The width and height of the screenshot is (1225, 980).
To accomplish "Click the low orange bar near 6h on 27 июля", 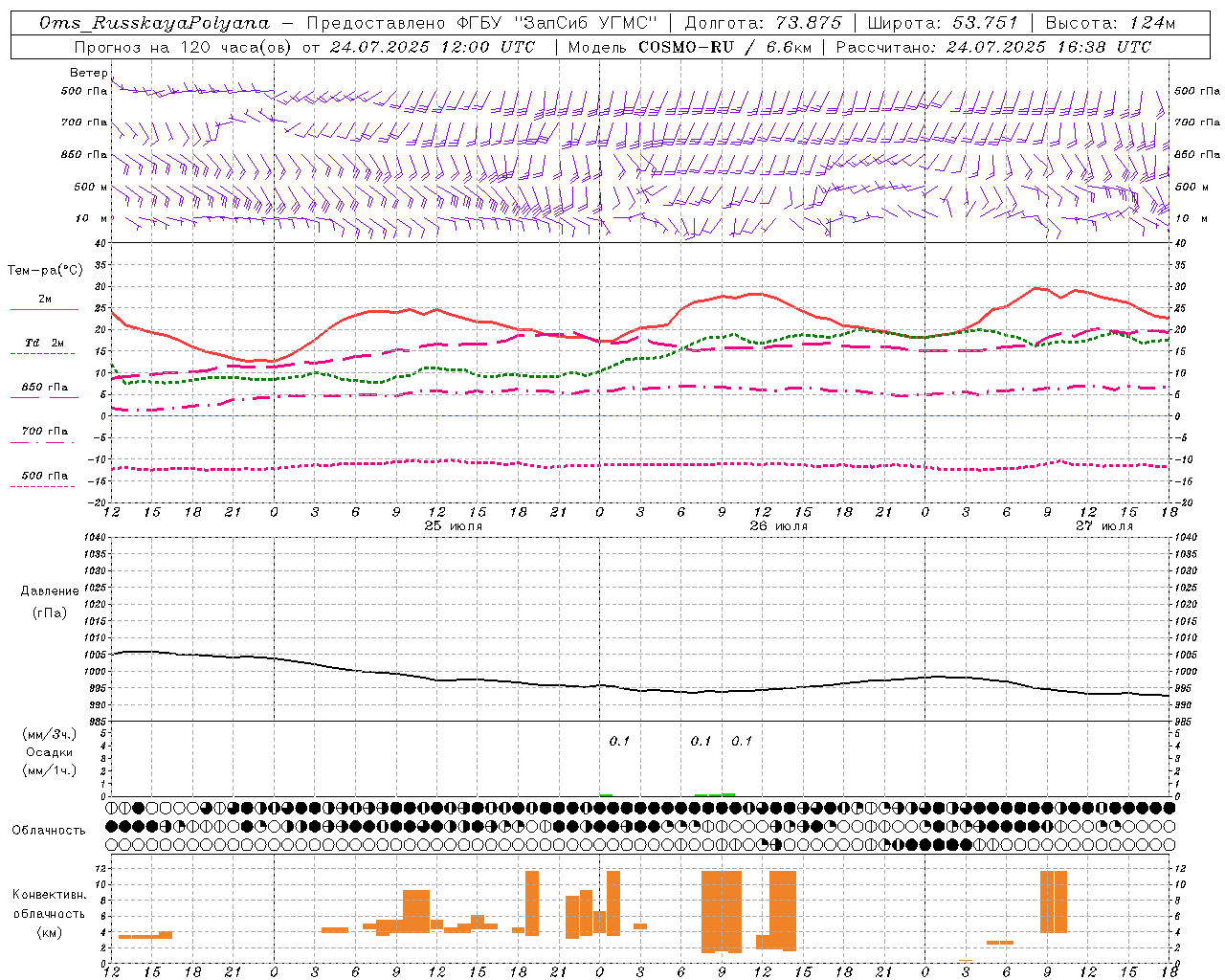I will click(1000, 943).
